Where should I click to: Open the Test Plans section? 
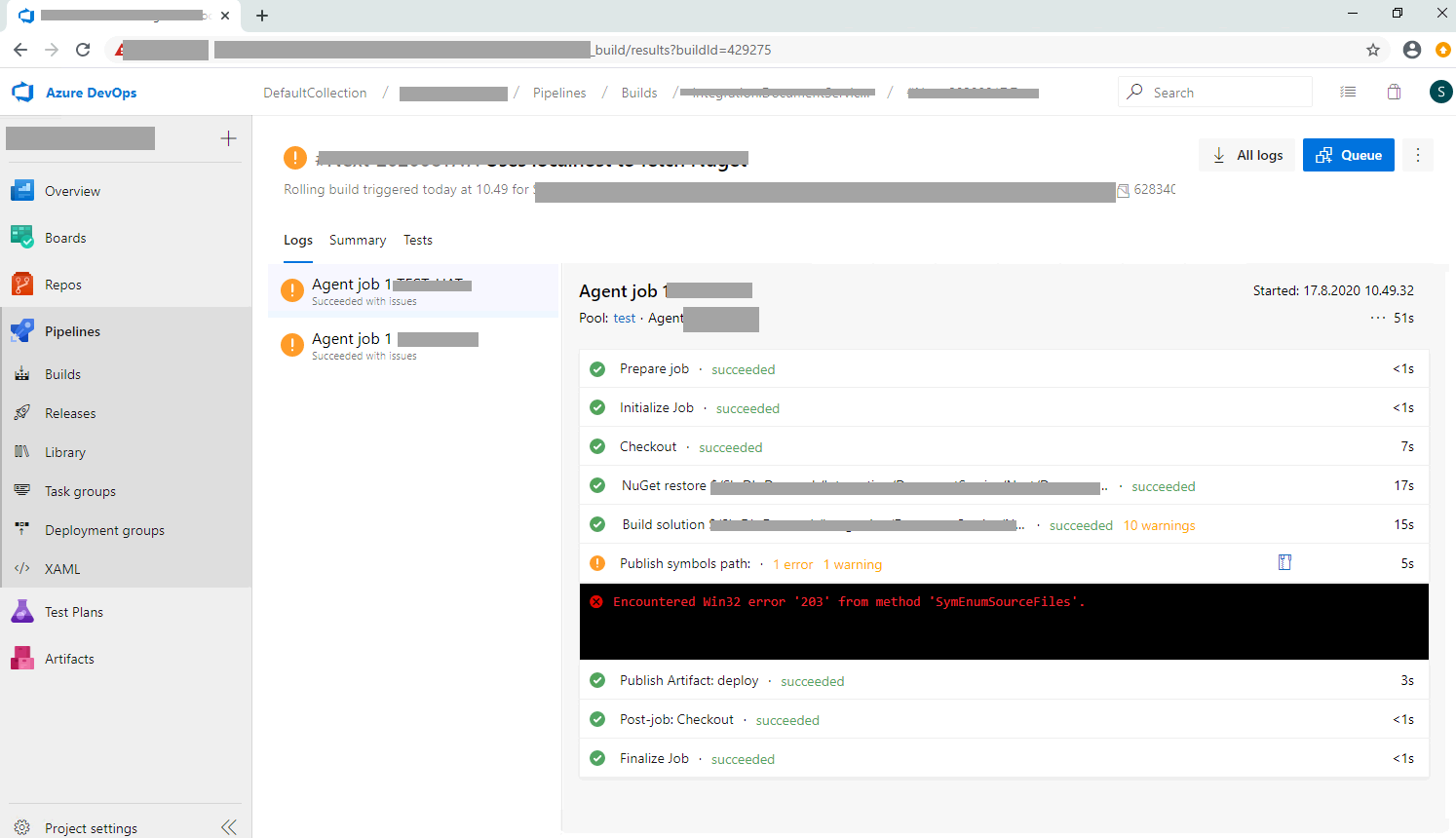click(75, 611)
